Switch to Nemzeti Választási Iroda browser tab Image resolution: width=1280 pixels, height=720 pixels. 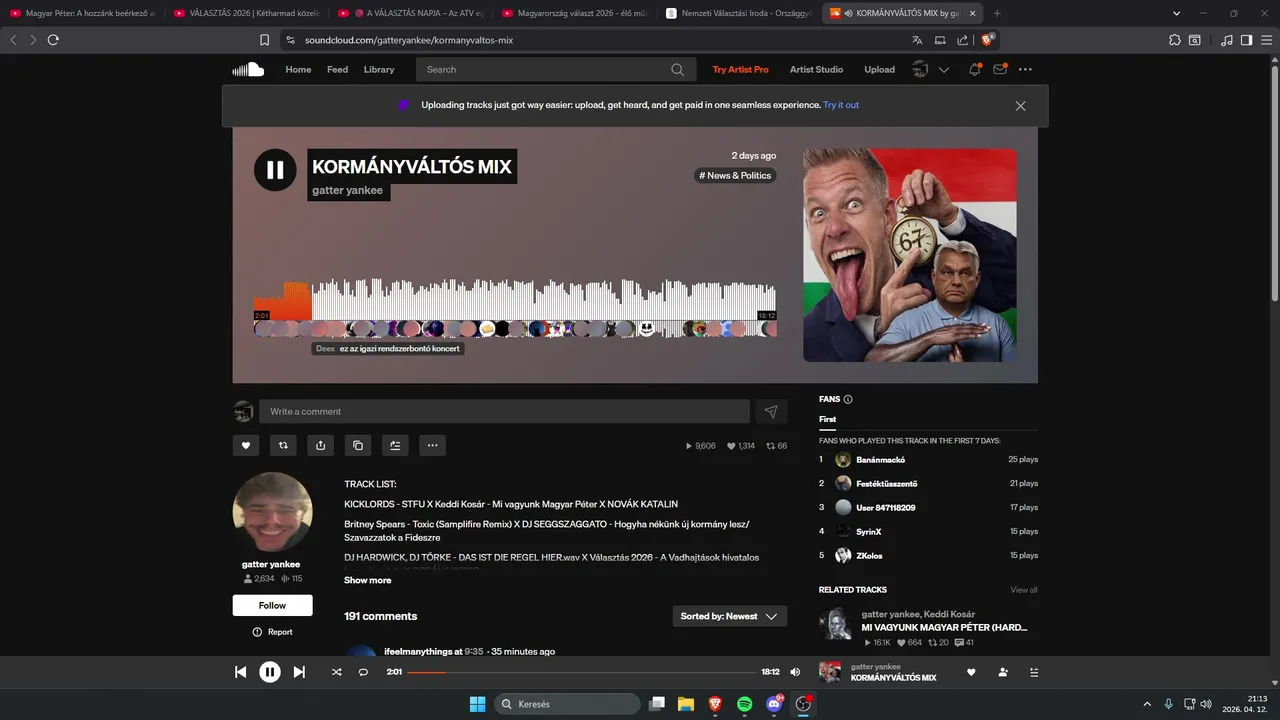tap(739, 13)
